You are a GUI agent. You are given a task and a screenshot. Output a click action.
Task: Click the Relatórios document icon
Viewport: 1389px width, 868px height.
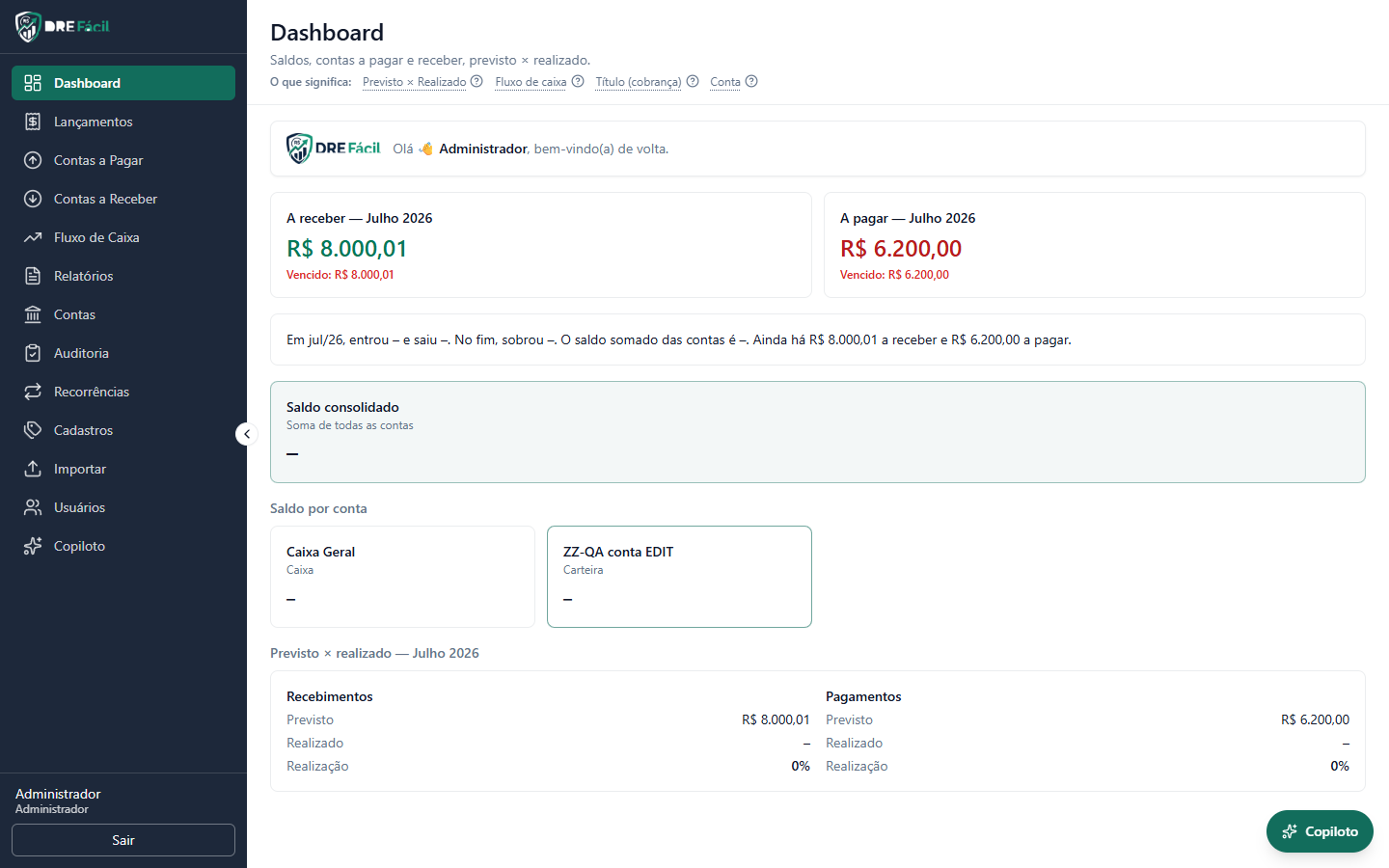point(33,276)
